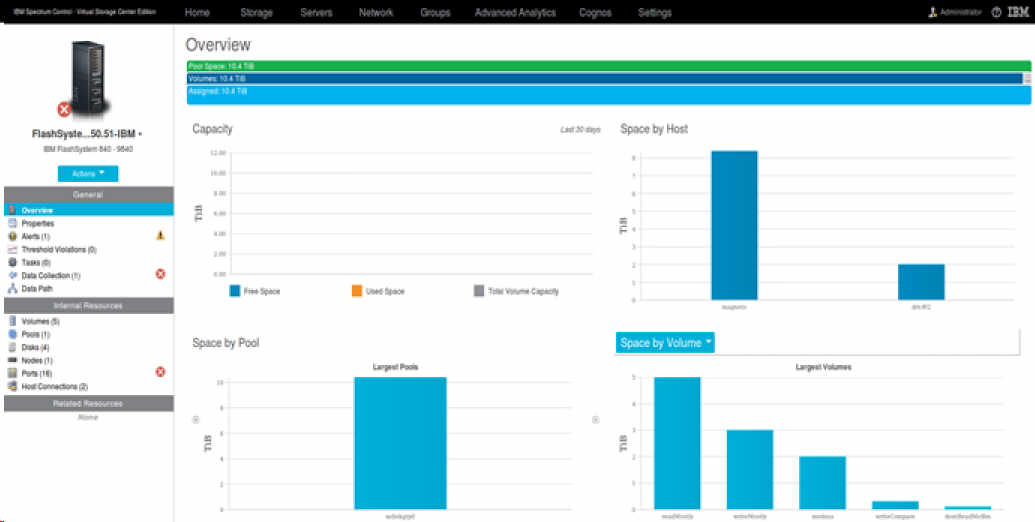
Task: Open Ports (16) link
Action: [37, 374]
